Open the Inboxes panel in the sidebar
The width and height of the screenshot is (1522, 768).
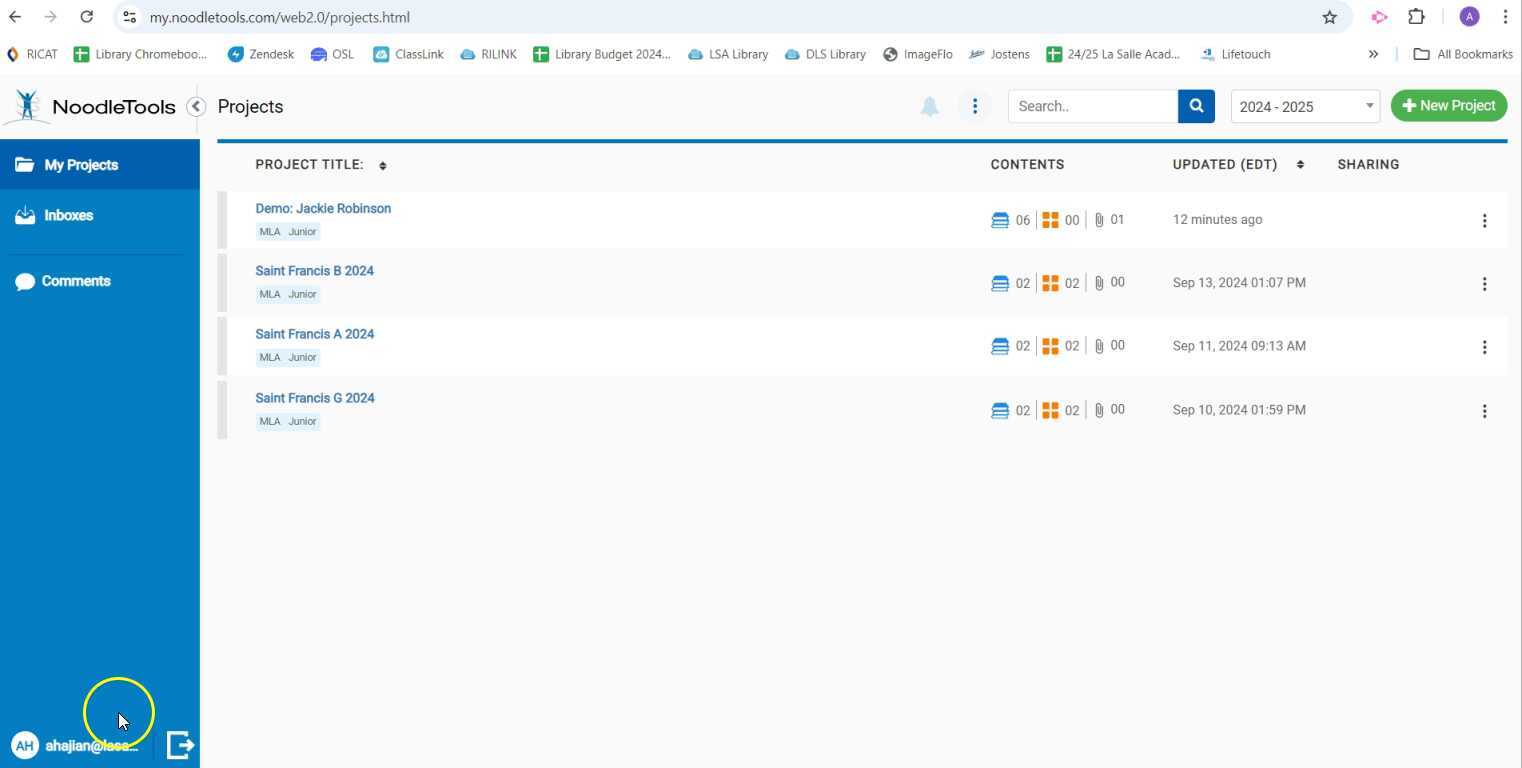pyautogui.click(x=68, y=215)
